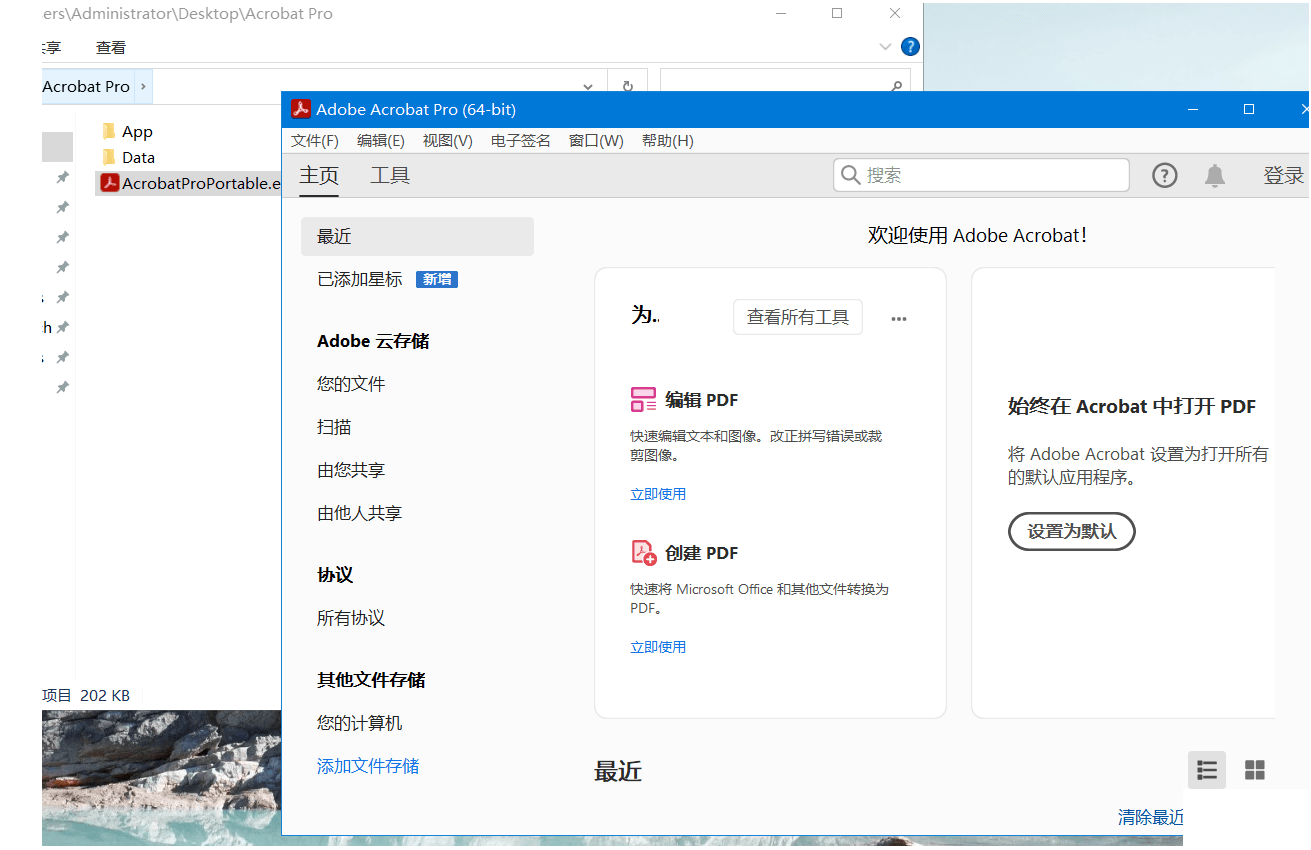Open 所有协议 in the sidebar
This screenshot has width=1311, height=850.
351,618
